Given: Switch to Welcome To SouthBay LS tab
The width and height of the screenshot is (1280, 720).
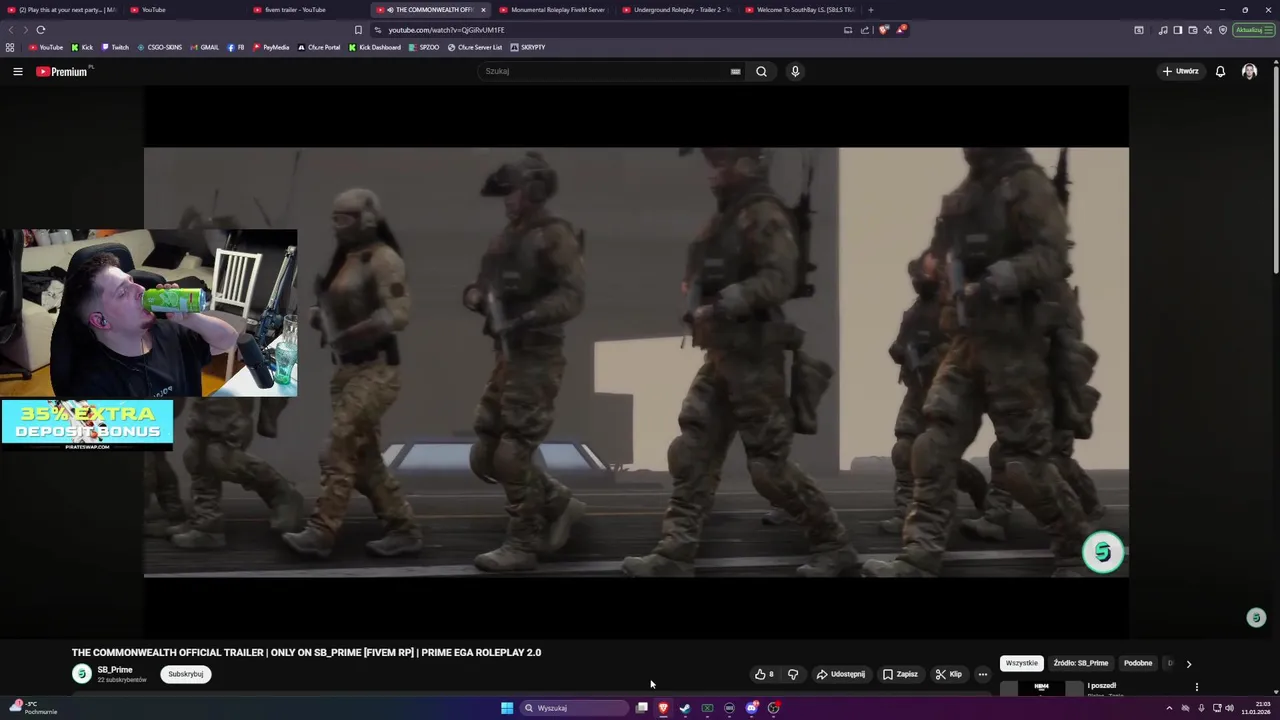Looking at the screenshot, I should click(800, 10).
